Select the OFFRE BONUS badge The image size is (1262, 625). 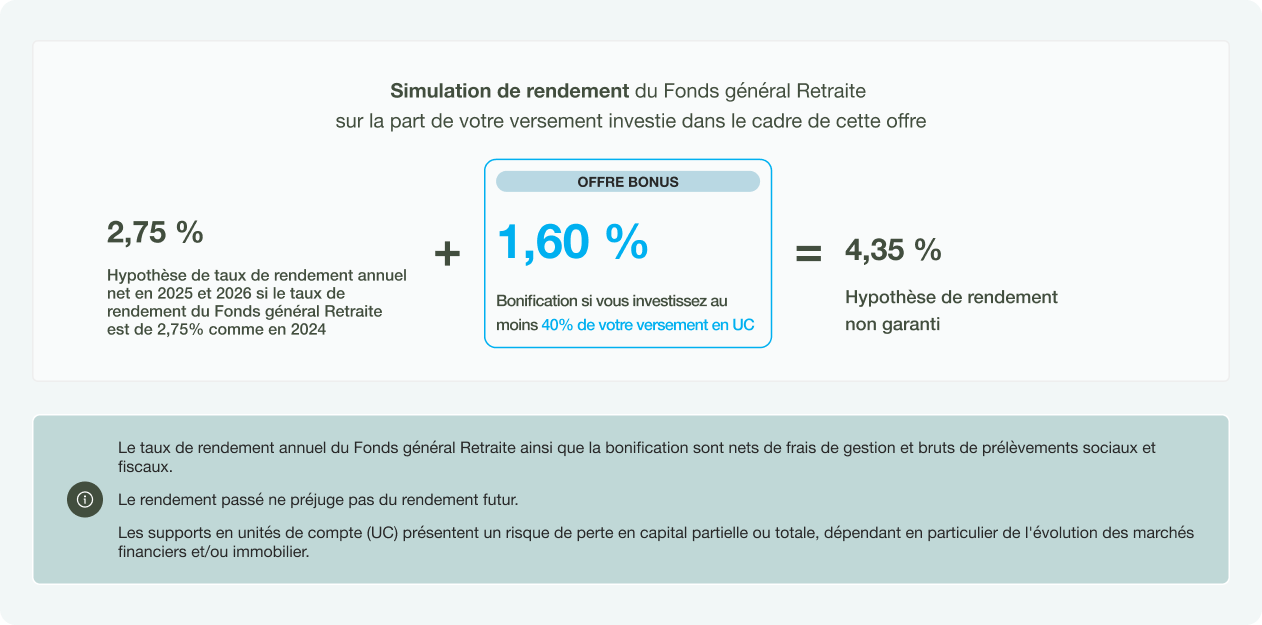[x=628, y=182]
